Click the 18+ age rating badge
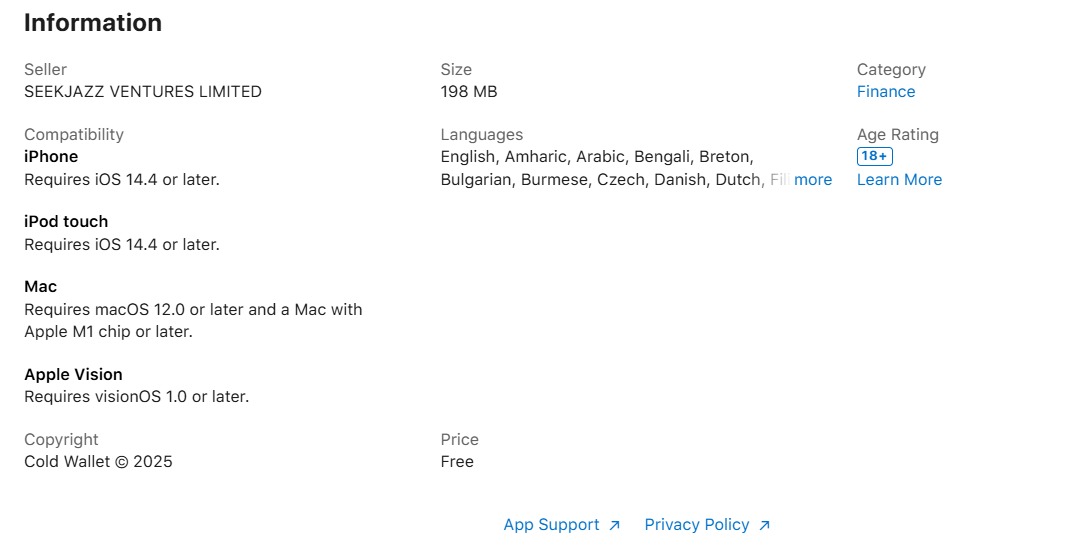 tap(874, 157)
